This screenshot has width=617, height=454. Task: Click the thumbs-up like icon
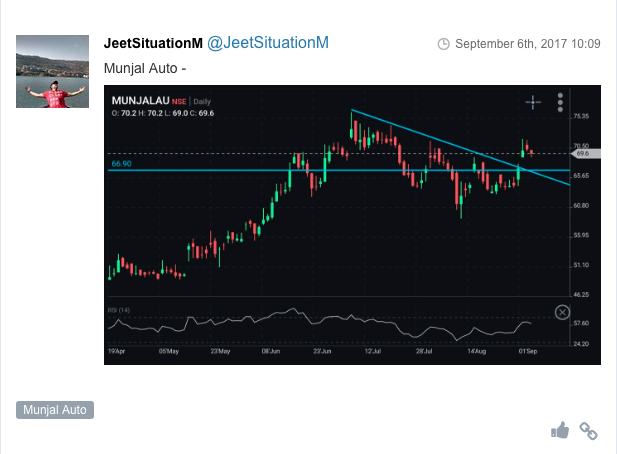tap(560, 430)
